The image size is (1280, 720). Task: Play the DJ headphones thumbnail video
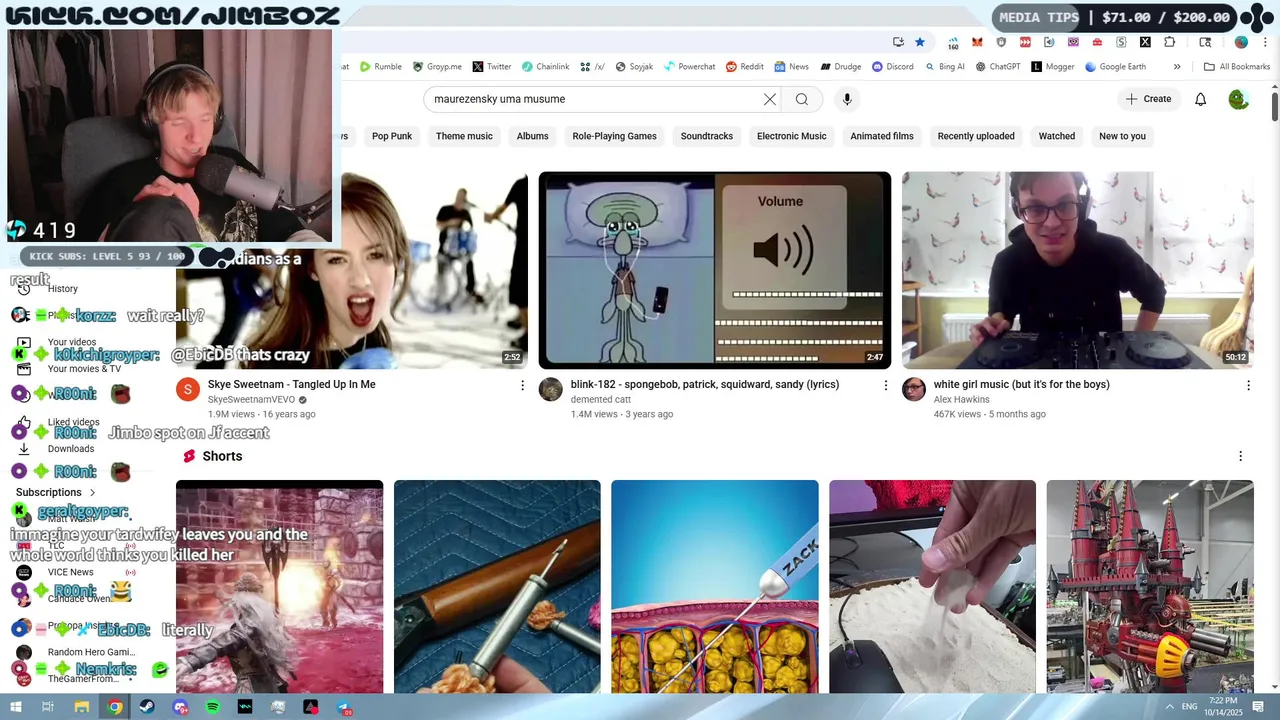click(x=1078, y=270)
